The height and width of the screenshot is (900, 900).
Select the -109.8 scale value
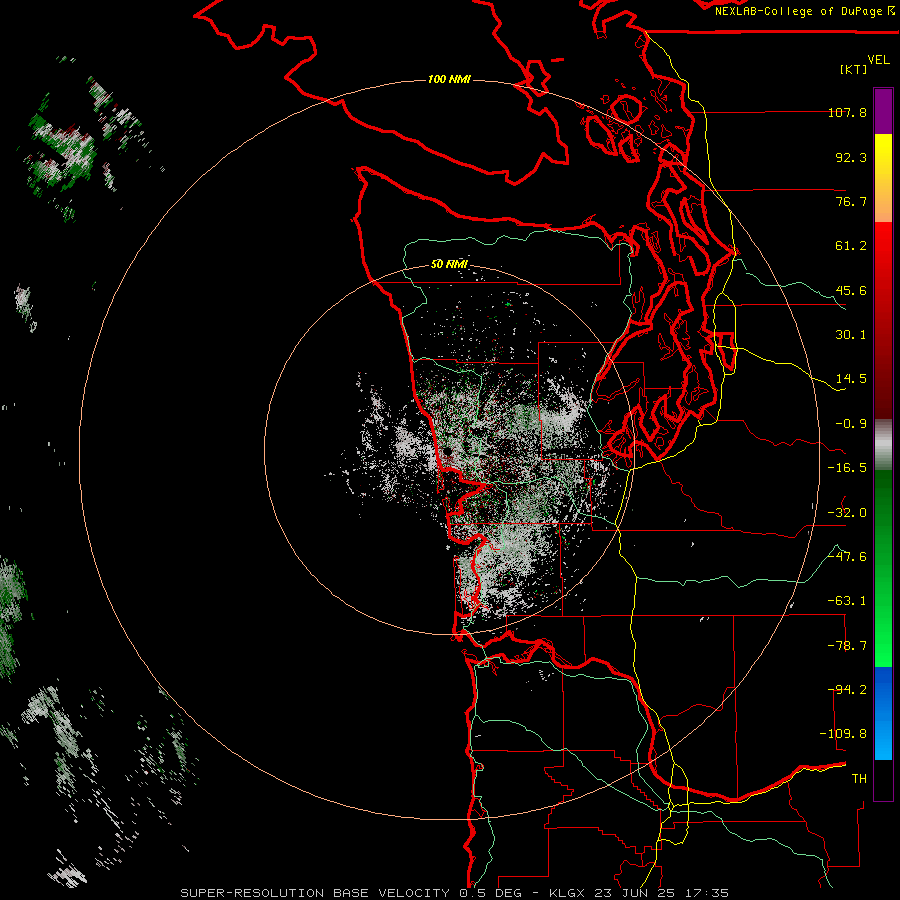click(844, 734)
